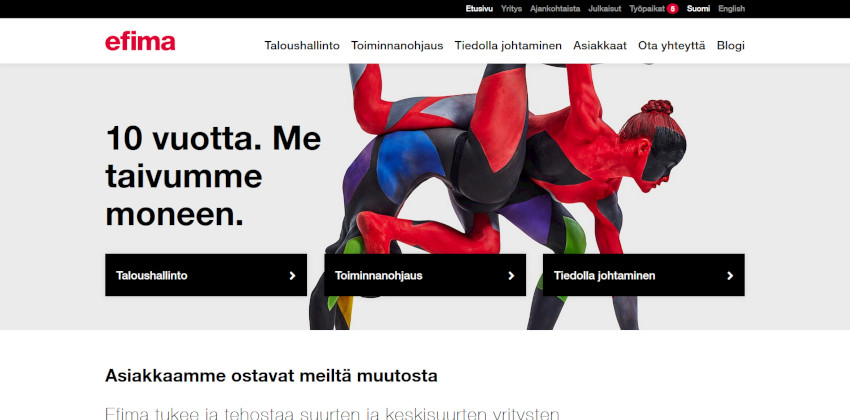Go to Julkaisut in the top bar
Image resolution: width=850 pixels, height=420 pixels.
[x=604, y=9]
